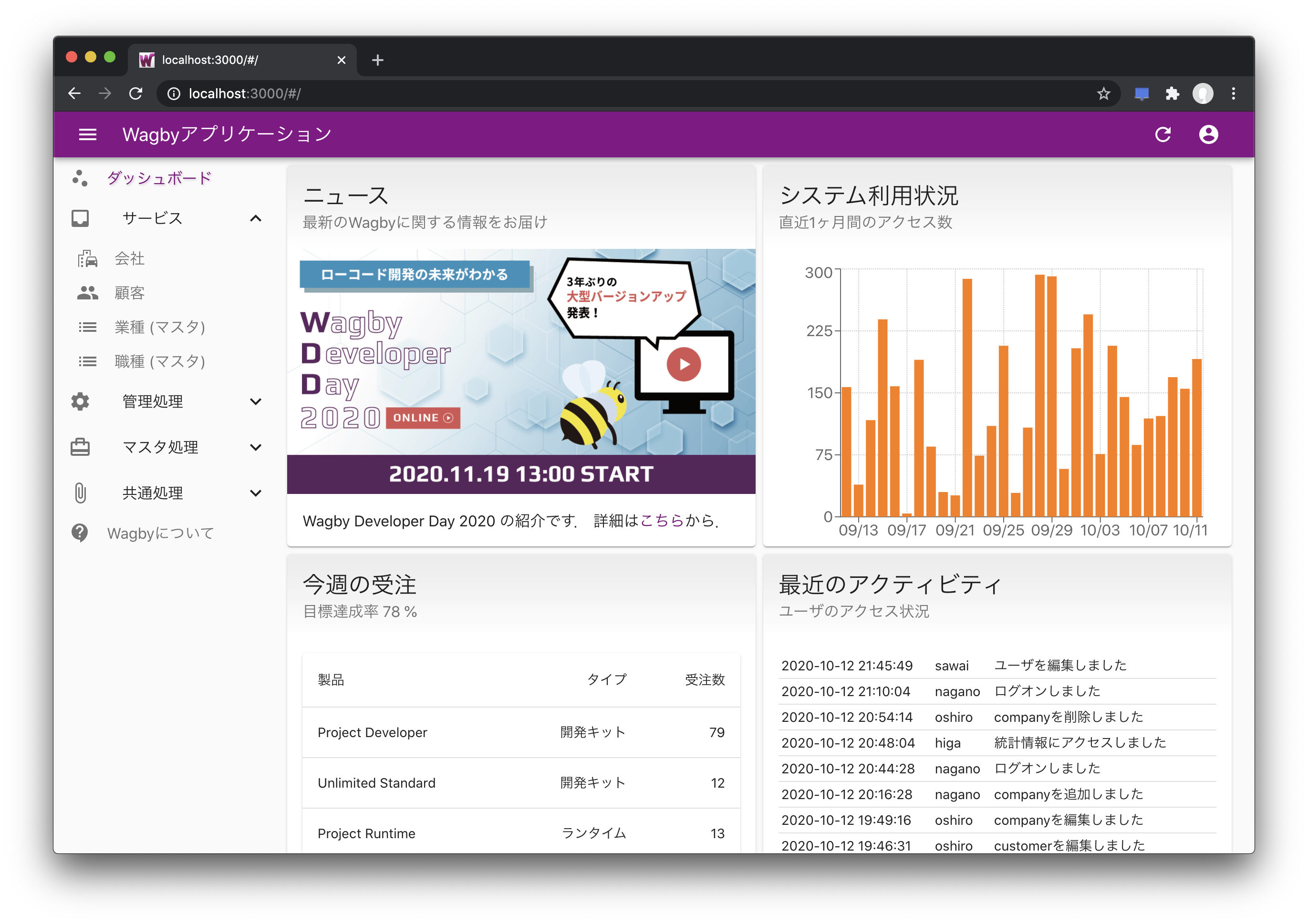1308x924 pixels.
Task: Go back with browser back arrow
Action: 74,93
